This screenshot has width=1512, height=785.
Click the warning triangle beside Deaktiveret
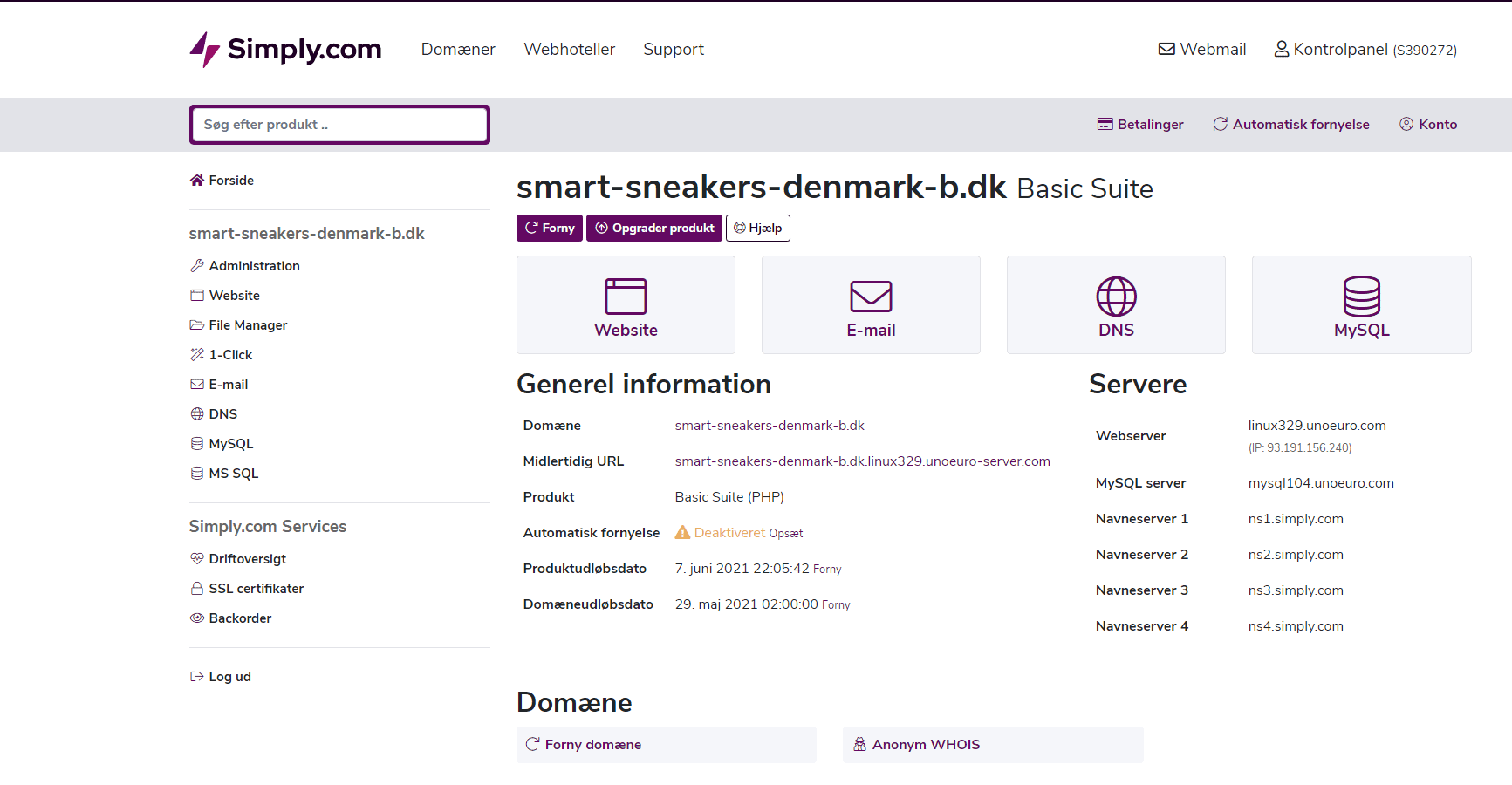point(682,532)
